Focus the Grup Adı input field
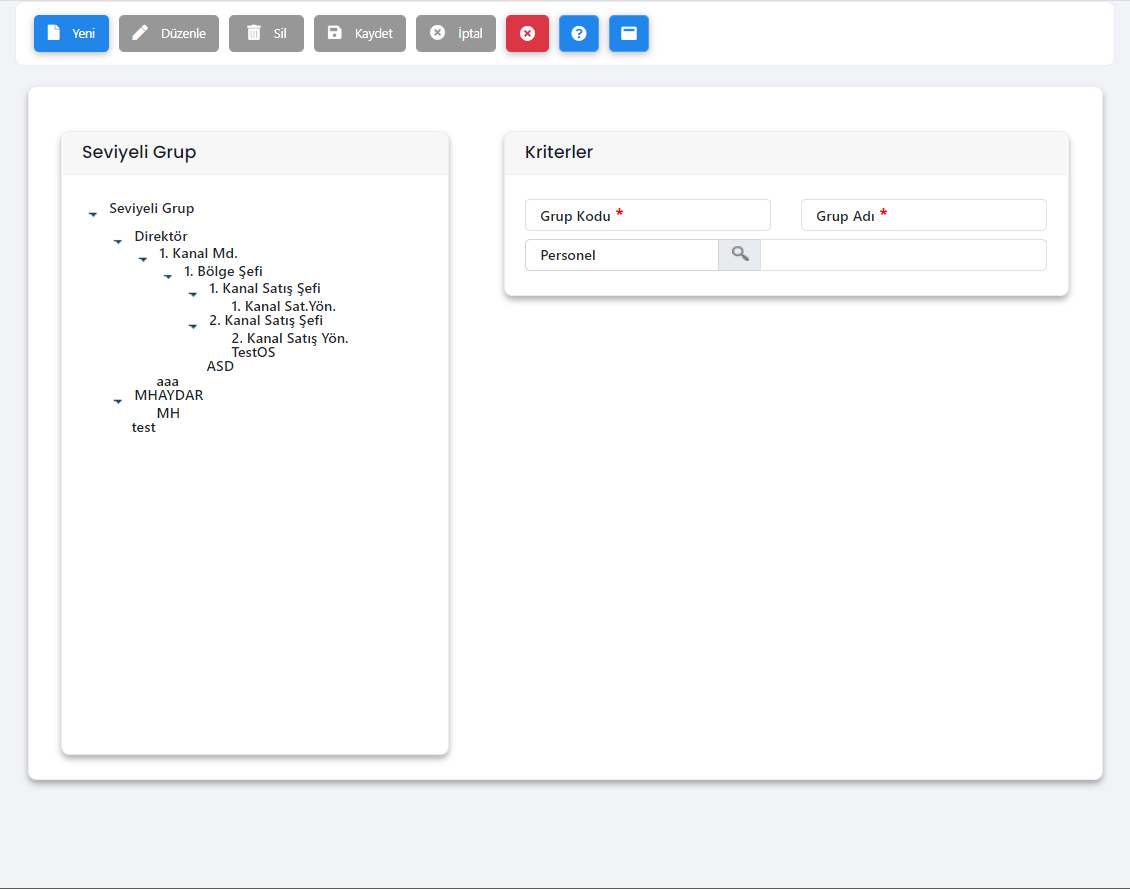 pos(923,215)
